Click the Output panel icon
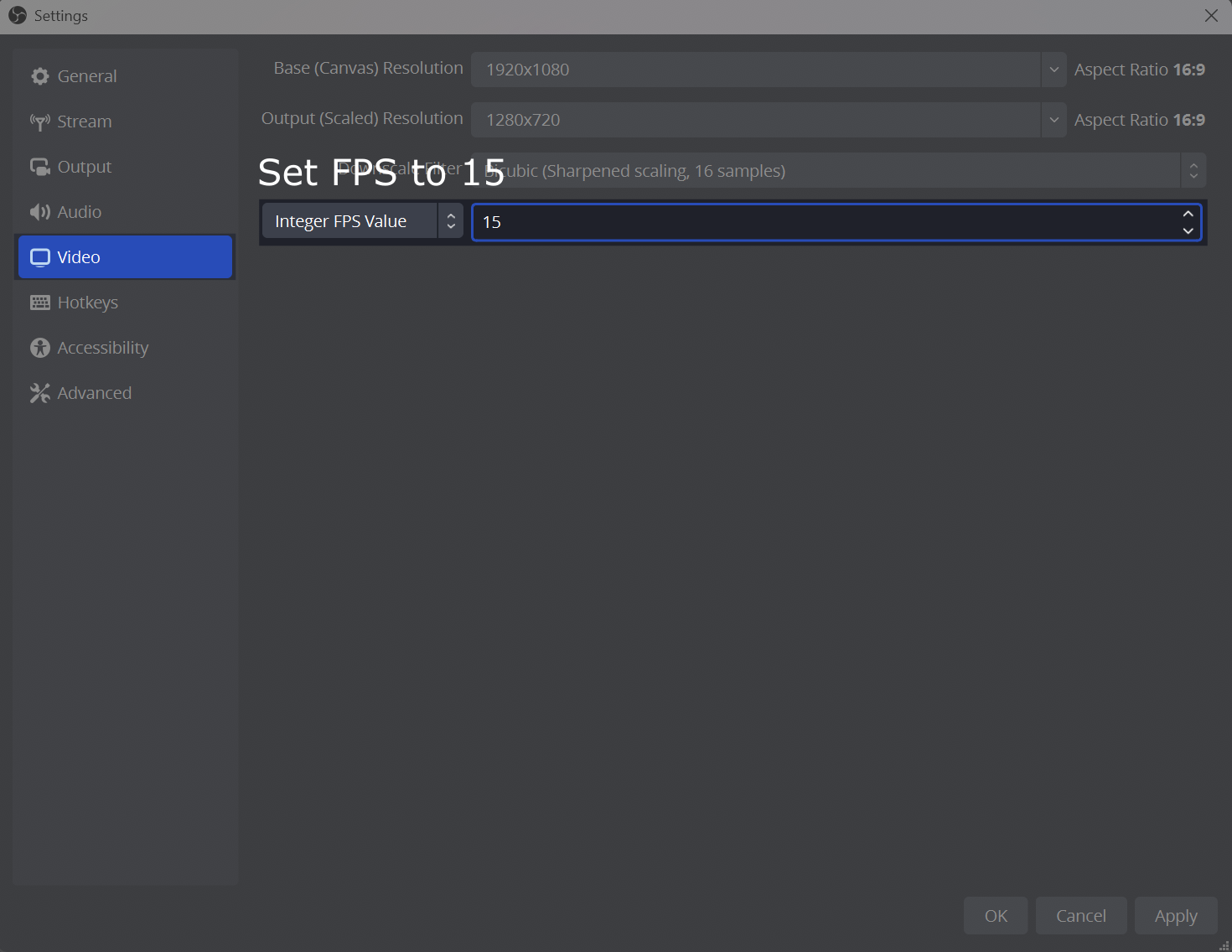The width and height of the screenshot is (1232, 952). 39,166
